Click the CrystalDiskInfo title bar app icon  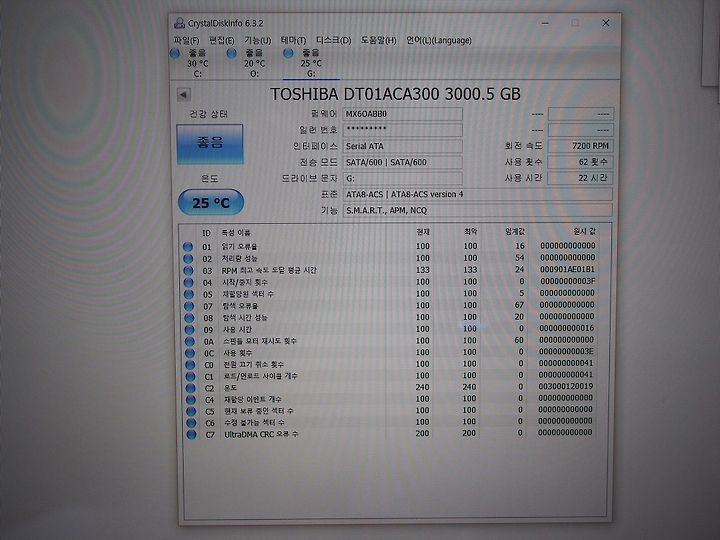click(x=179, y=23)
